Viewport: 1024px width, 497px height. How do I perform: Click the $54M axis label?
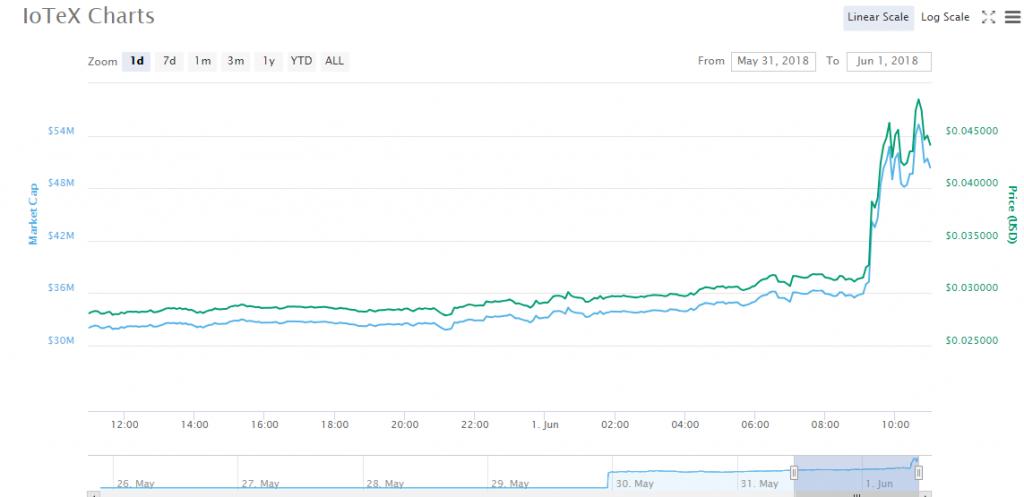point(61,131)
